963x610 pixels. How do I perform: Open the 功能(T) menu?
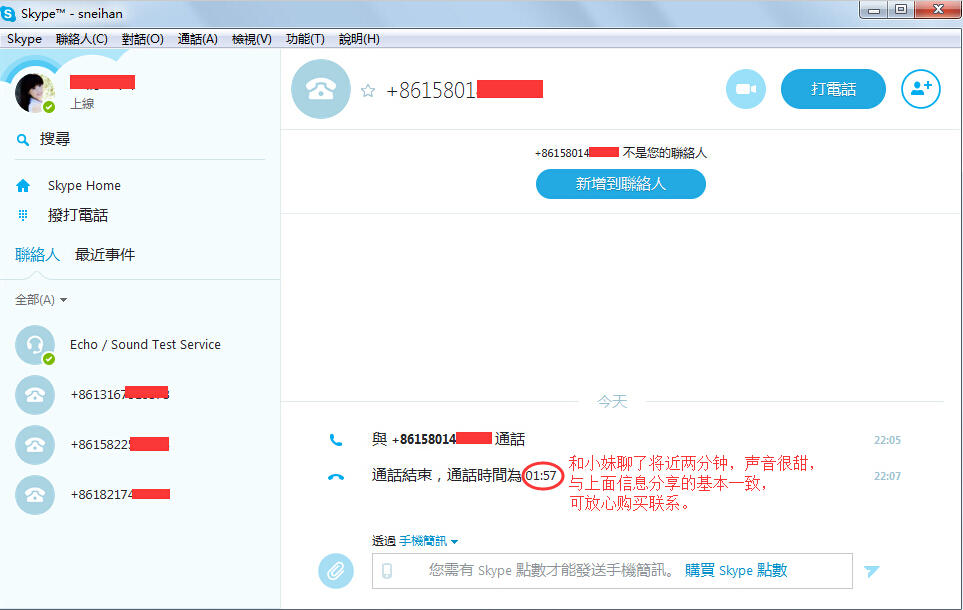305,39
